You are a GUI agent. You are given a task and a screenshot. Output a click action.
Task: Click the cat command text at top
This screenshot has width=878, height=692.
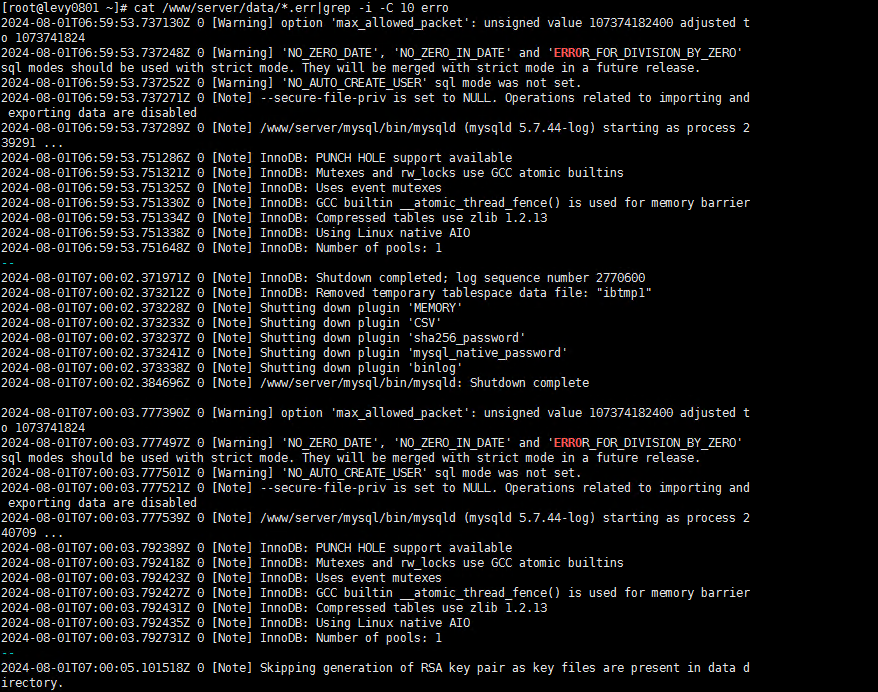click(291, 8)
